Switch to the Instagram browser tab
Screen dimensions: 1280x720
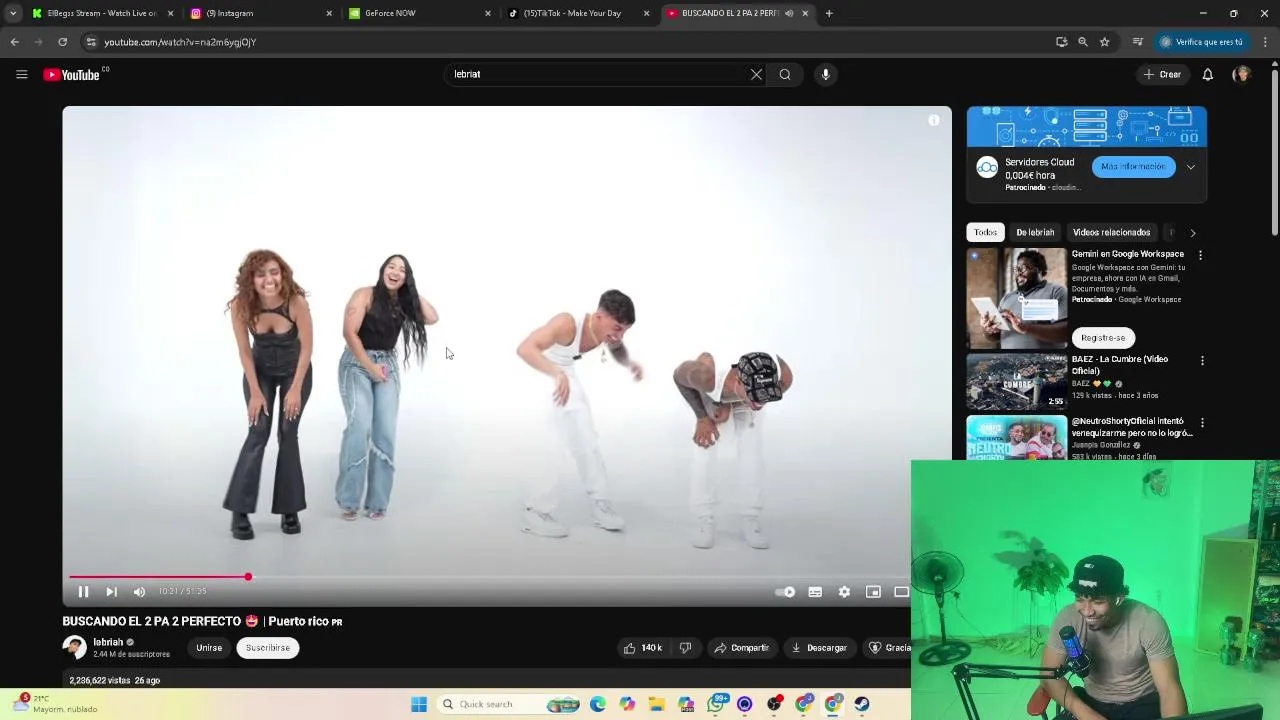coord(262,13)
